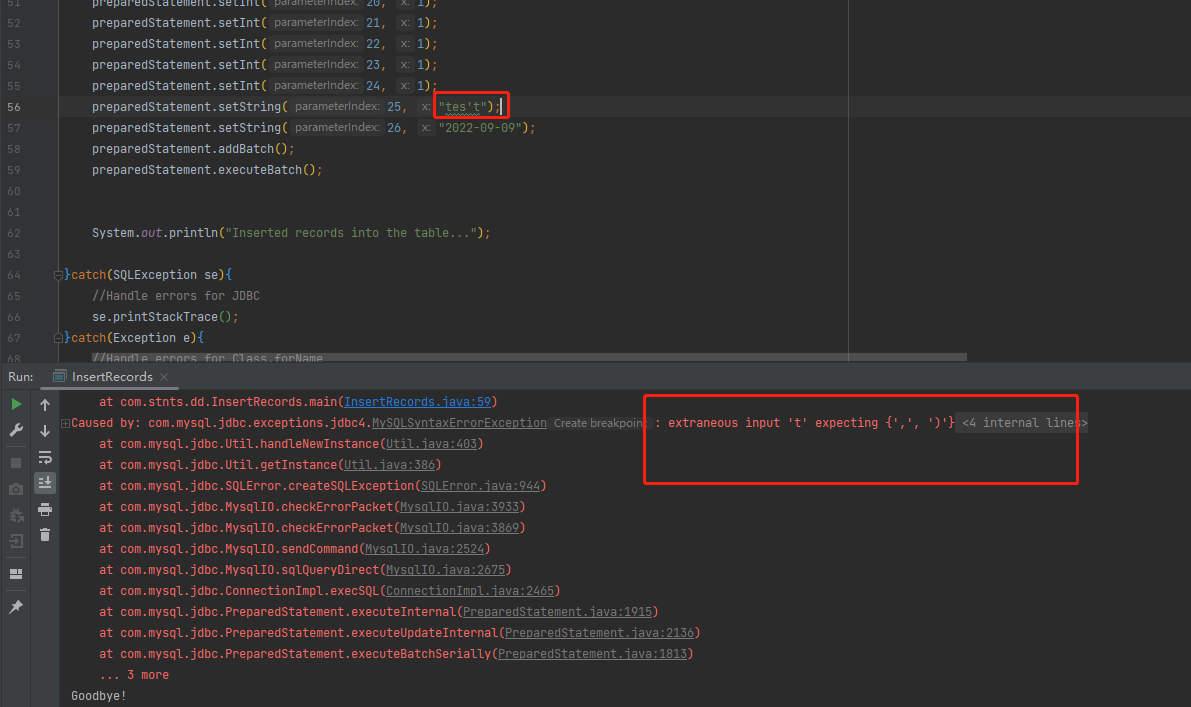The height and width of the screenshot is (707, 1191).
Task: Open the Restore Layout icon in Run panel
Action: click(x=16, y=574)
